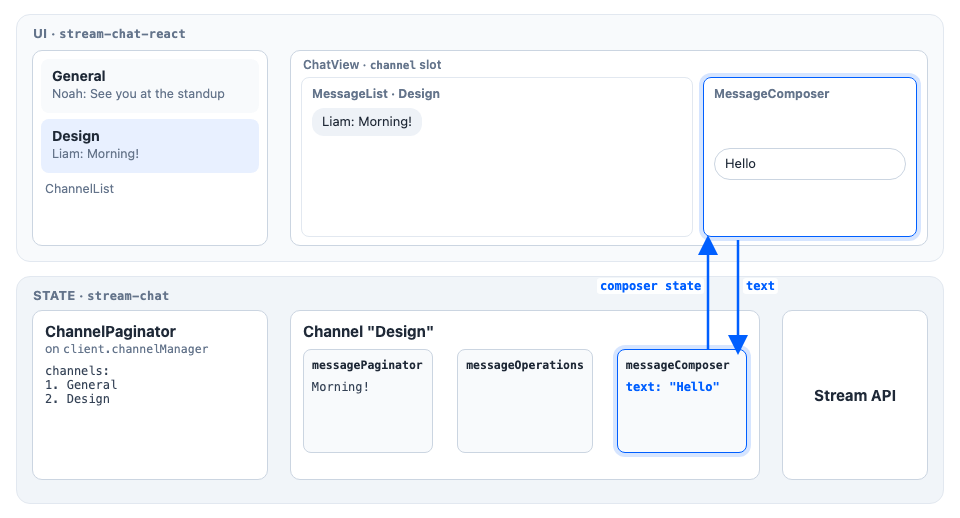This screenshot has height=518, width=960.
Task: Click "1. General" in channels list
Action: coord(81,385)
